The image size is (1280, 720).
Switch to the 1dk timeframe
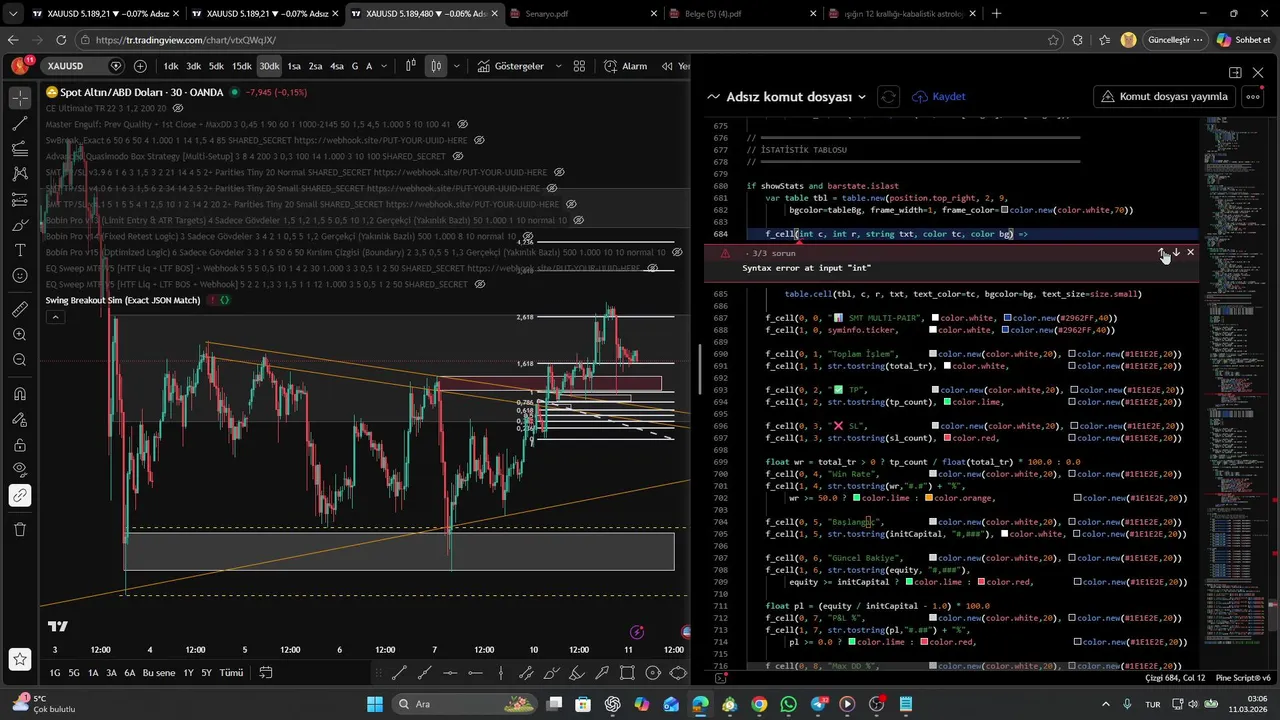[x=171, y=66]
